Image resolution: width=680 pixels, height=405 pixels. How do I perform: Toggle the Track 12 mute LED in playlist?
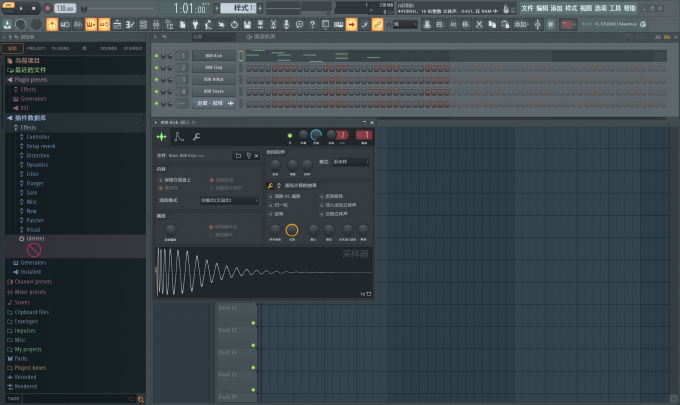pos(253,323)
